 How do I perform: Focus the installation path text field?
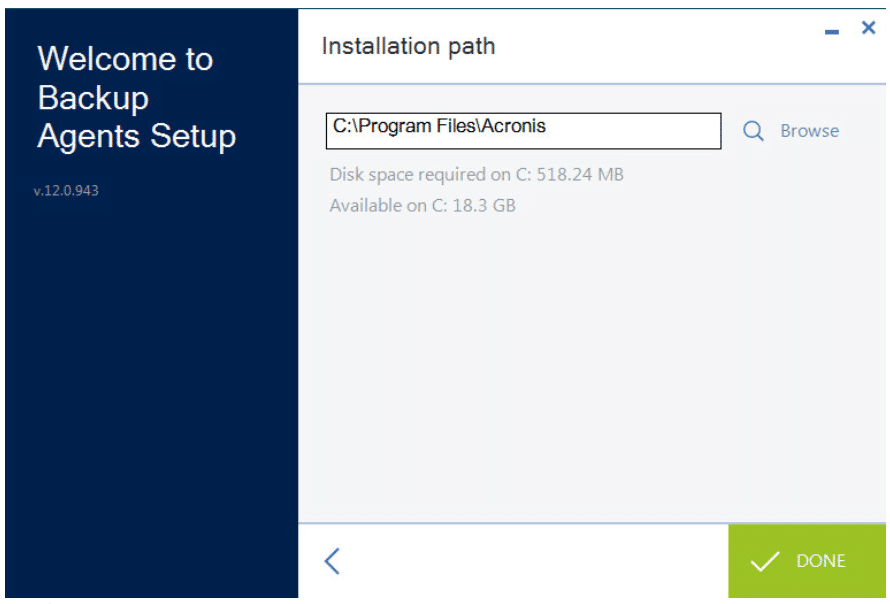click(523, 131)
